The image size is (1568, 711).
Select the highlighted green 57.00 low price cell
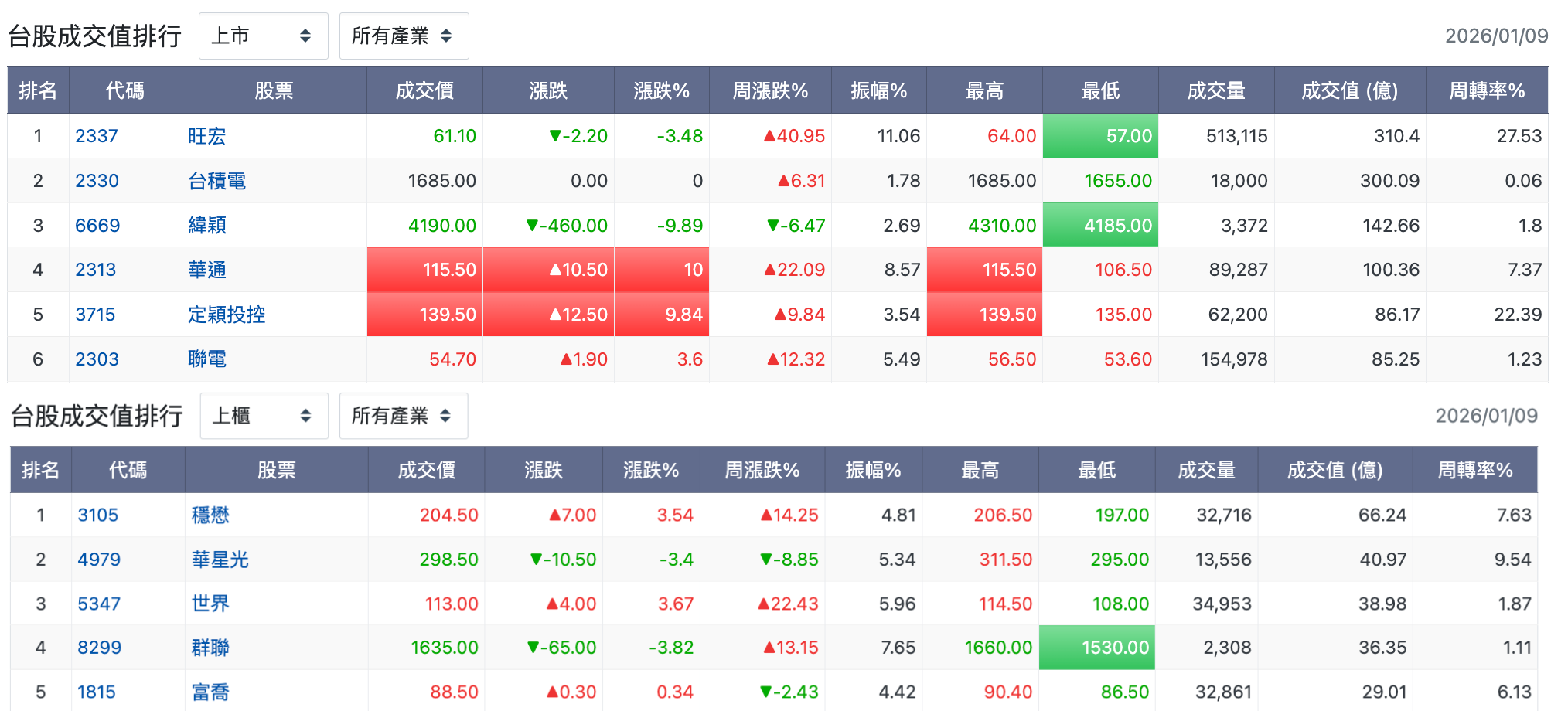click(1100, 135)
